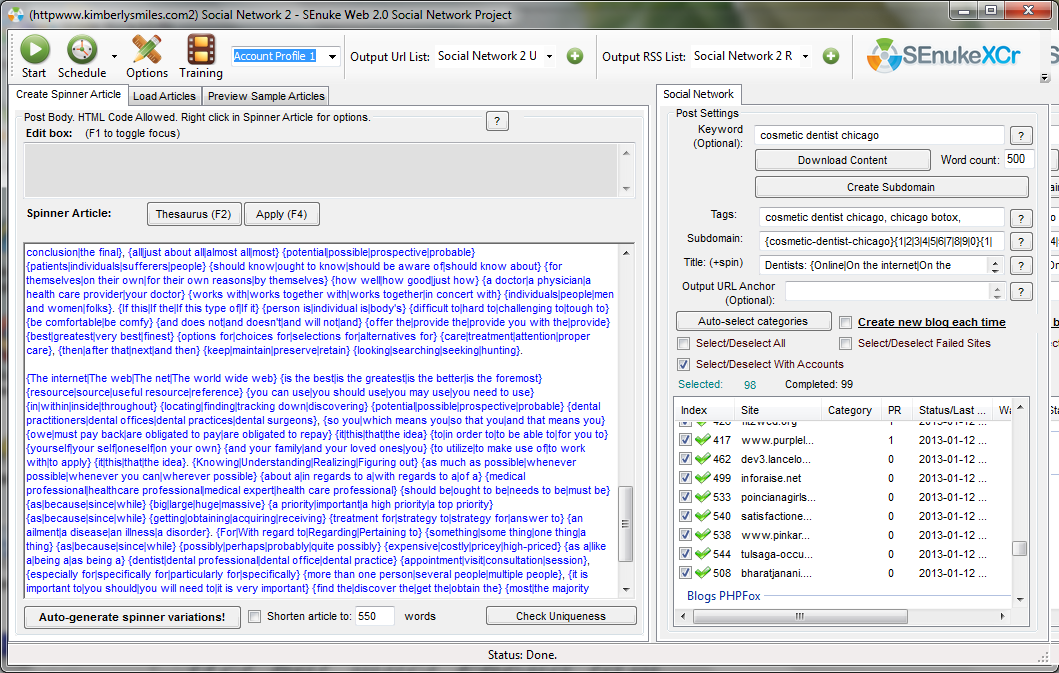The width and height of the screenshot is (1059, 673).
Task: Switch to Load Articles tab
Action: (x=164, y=97)
